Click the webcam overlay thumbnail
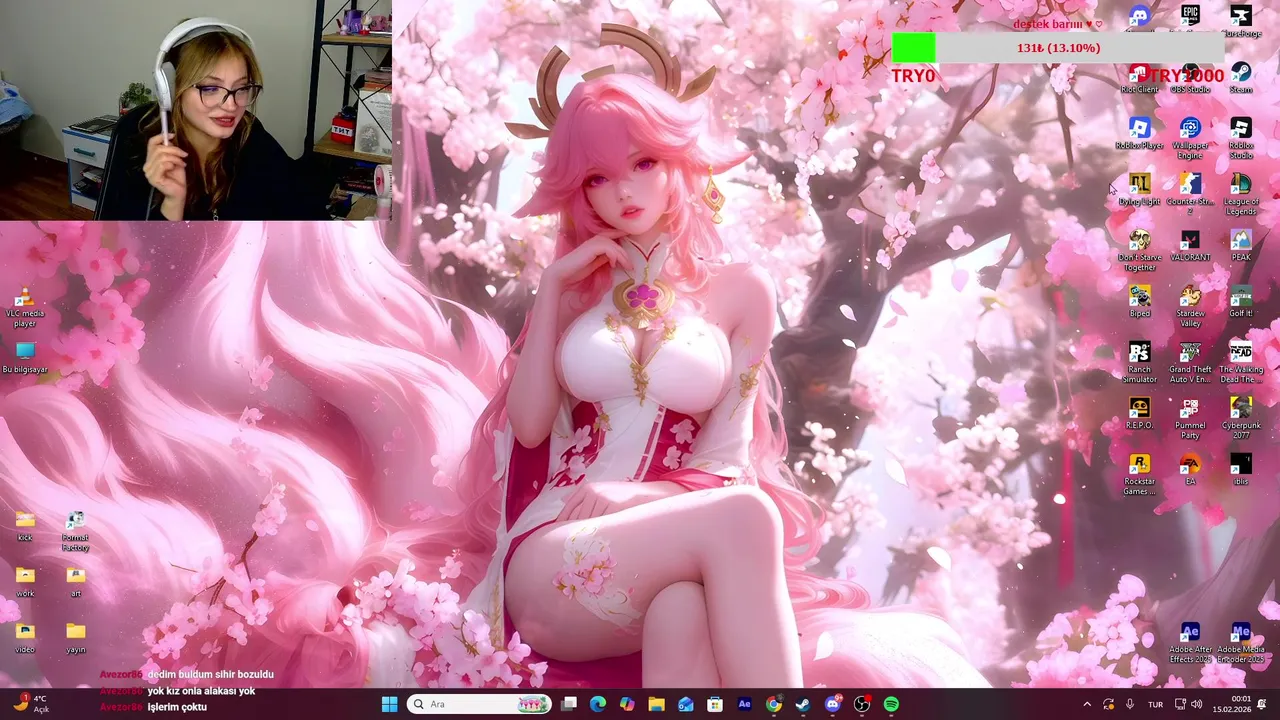This screenshot has height=720, width=1280. coord(196,110)
